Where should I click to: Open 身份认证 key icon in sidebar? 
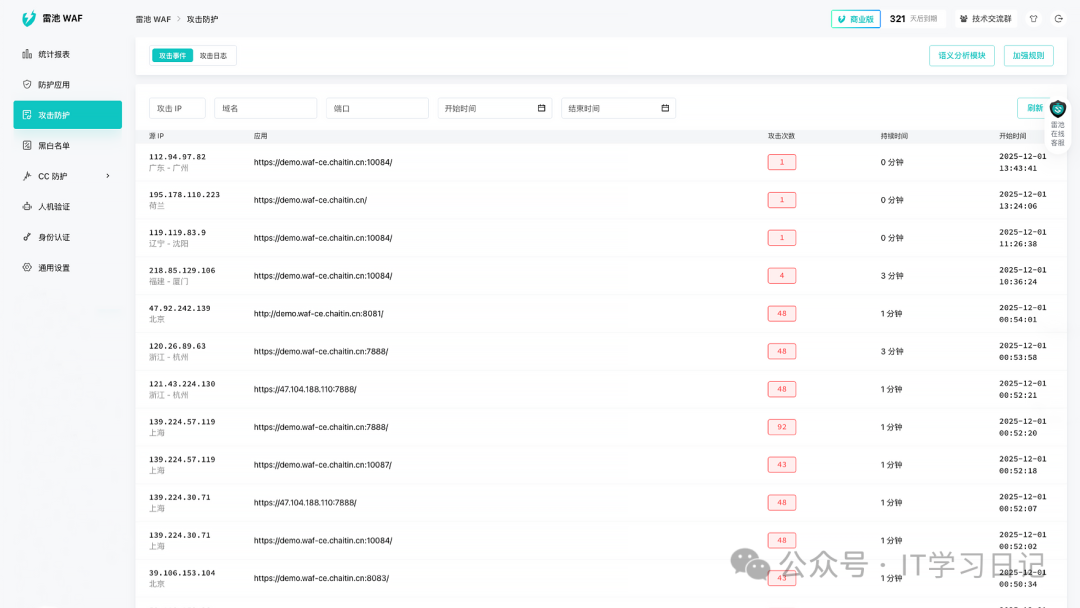(x=28, y=237)
